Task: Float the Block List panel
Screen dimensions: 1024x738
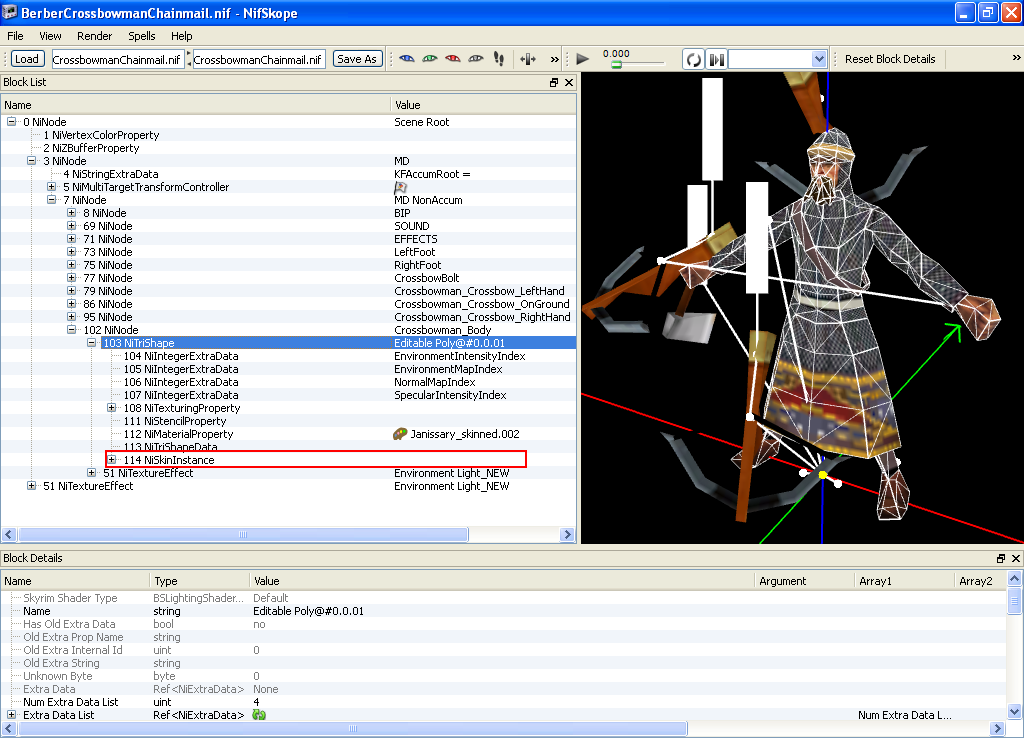Action: click(x=554, y=82)
